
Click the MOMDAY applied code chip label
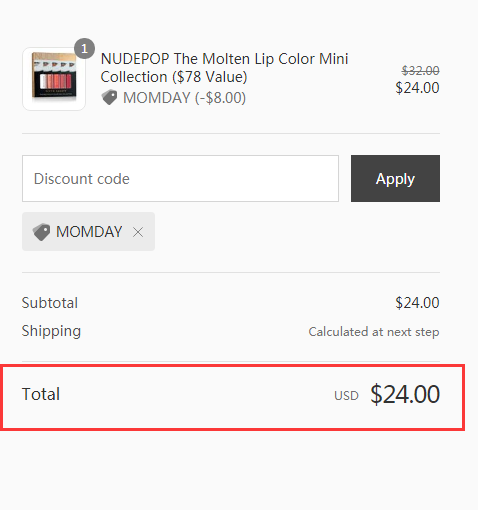point(89,232)
